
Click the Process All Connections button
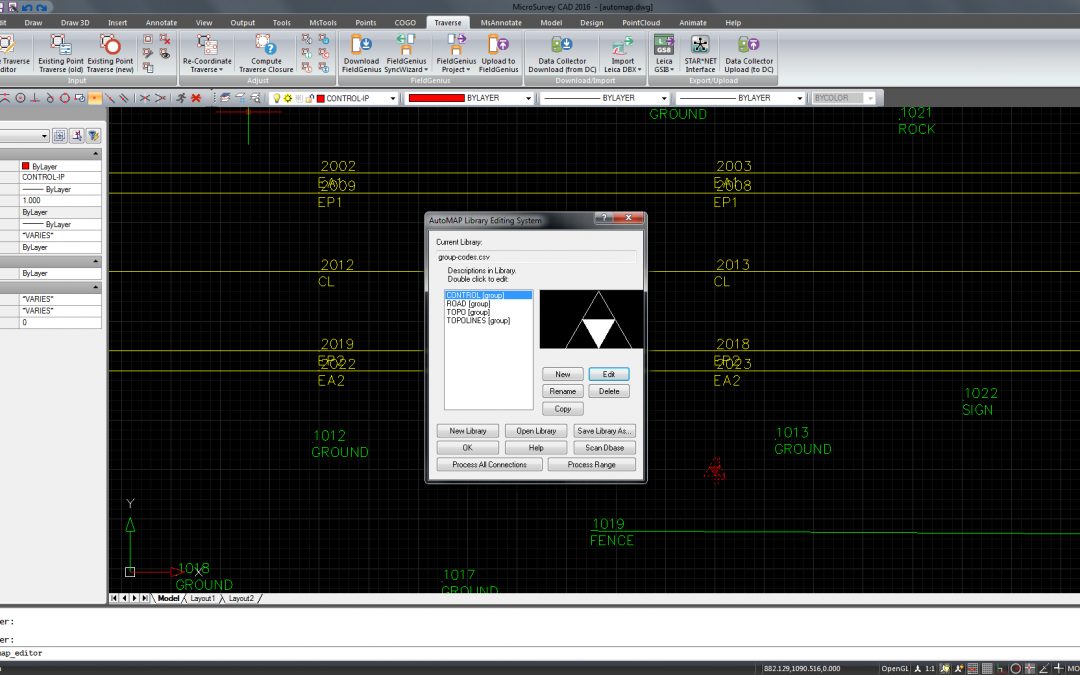[x=490, y=465]
